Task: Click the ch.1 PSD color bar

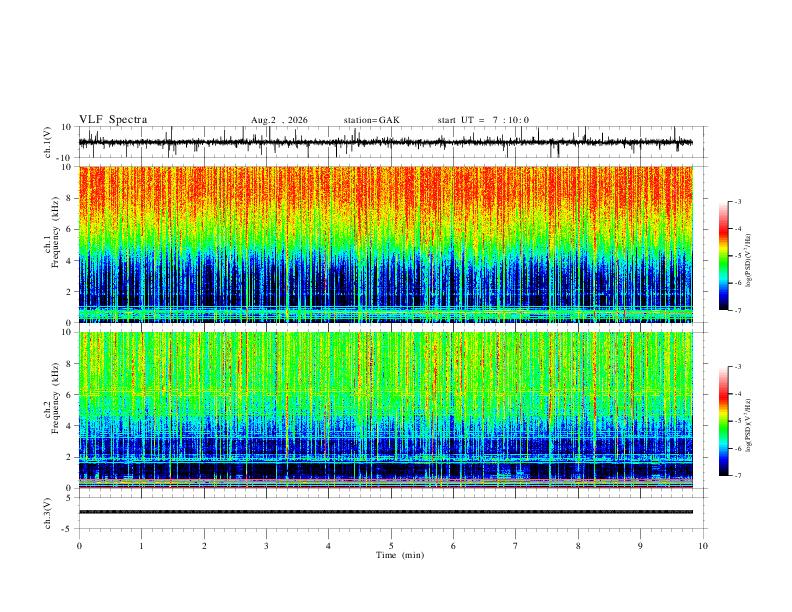Action: pos(723,256)
